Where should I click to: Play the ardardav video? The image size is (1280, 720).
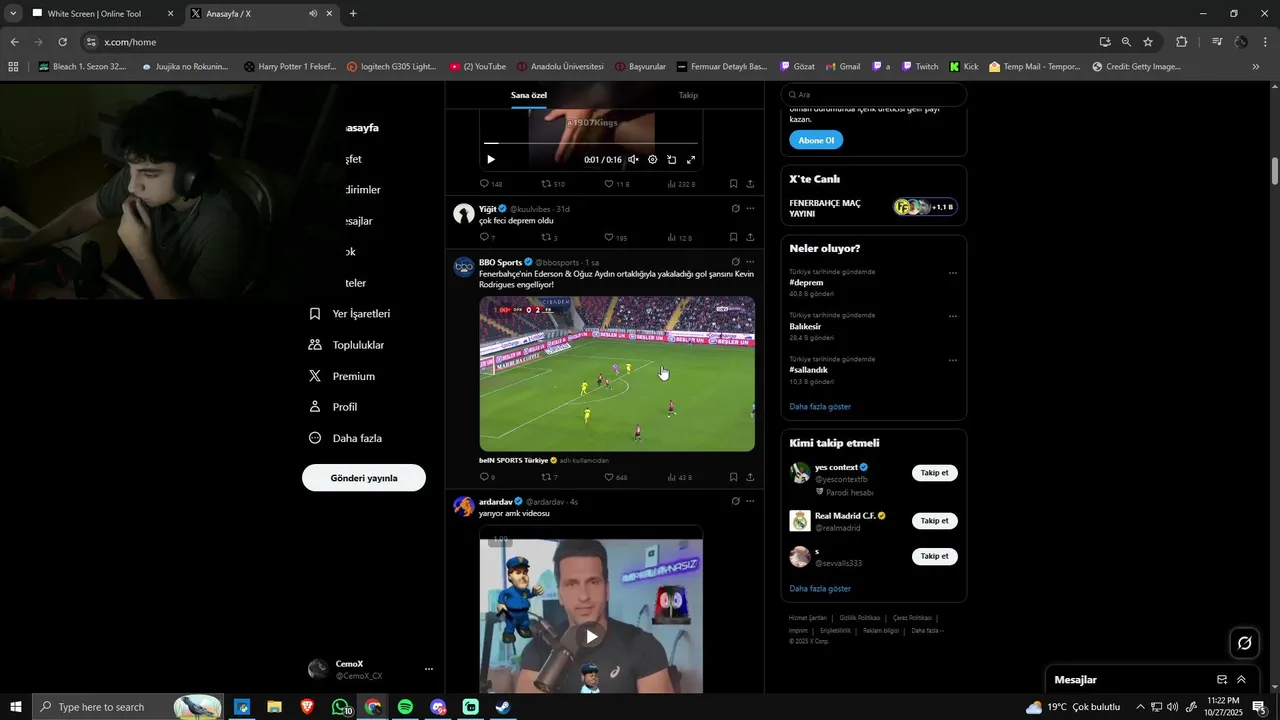[591, 636]
